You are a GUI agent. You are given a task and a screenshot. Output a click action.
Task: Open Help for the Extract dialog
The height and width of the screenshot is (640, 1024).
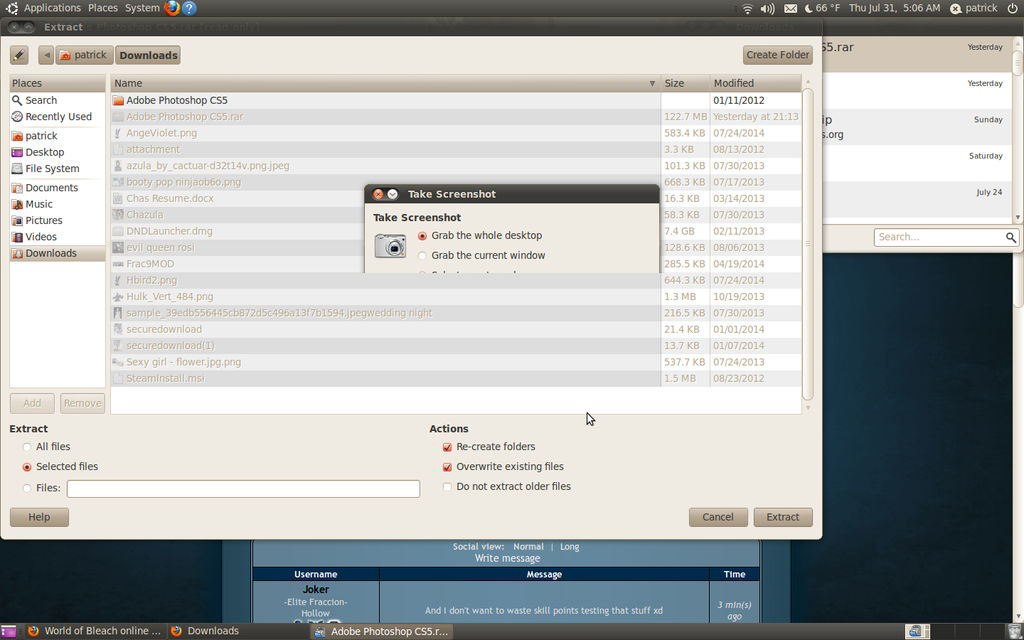point(39,517)
